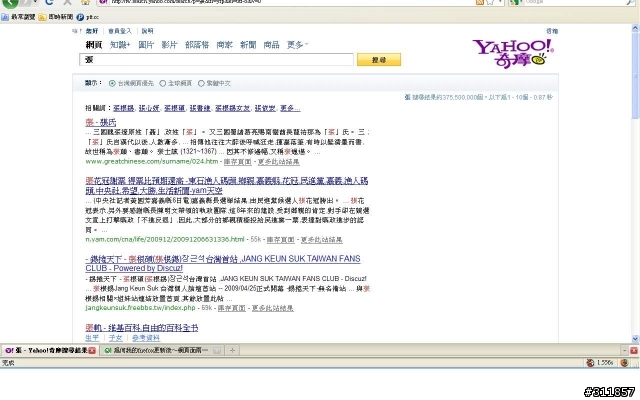This screenshot has height=400, width=640.
Task: Switch to the 部落格 blog tab
Action: tap(197, 45)
